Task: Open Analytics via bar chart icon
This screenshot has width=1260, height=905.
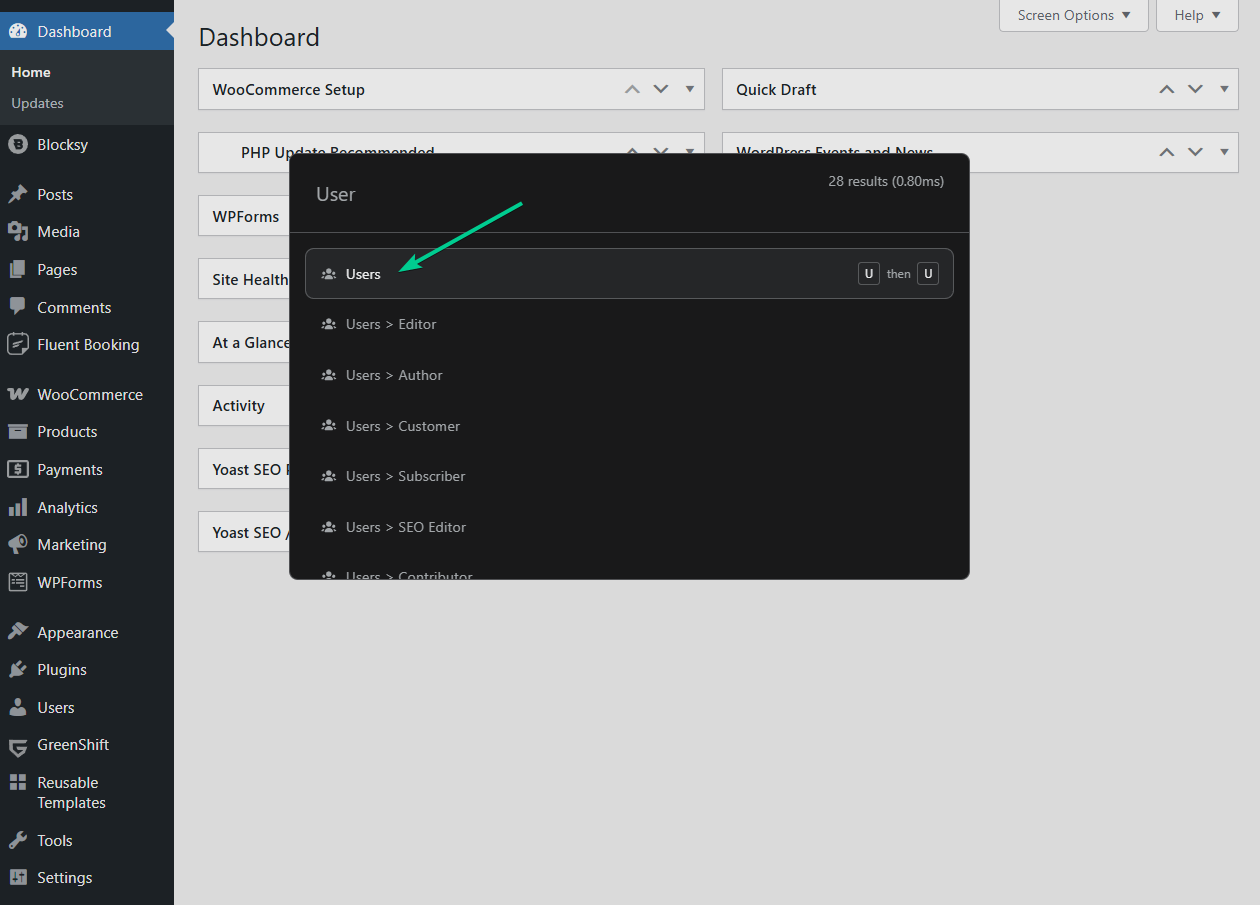Action: (x=18, y=508)
